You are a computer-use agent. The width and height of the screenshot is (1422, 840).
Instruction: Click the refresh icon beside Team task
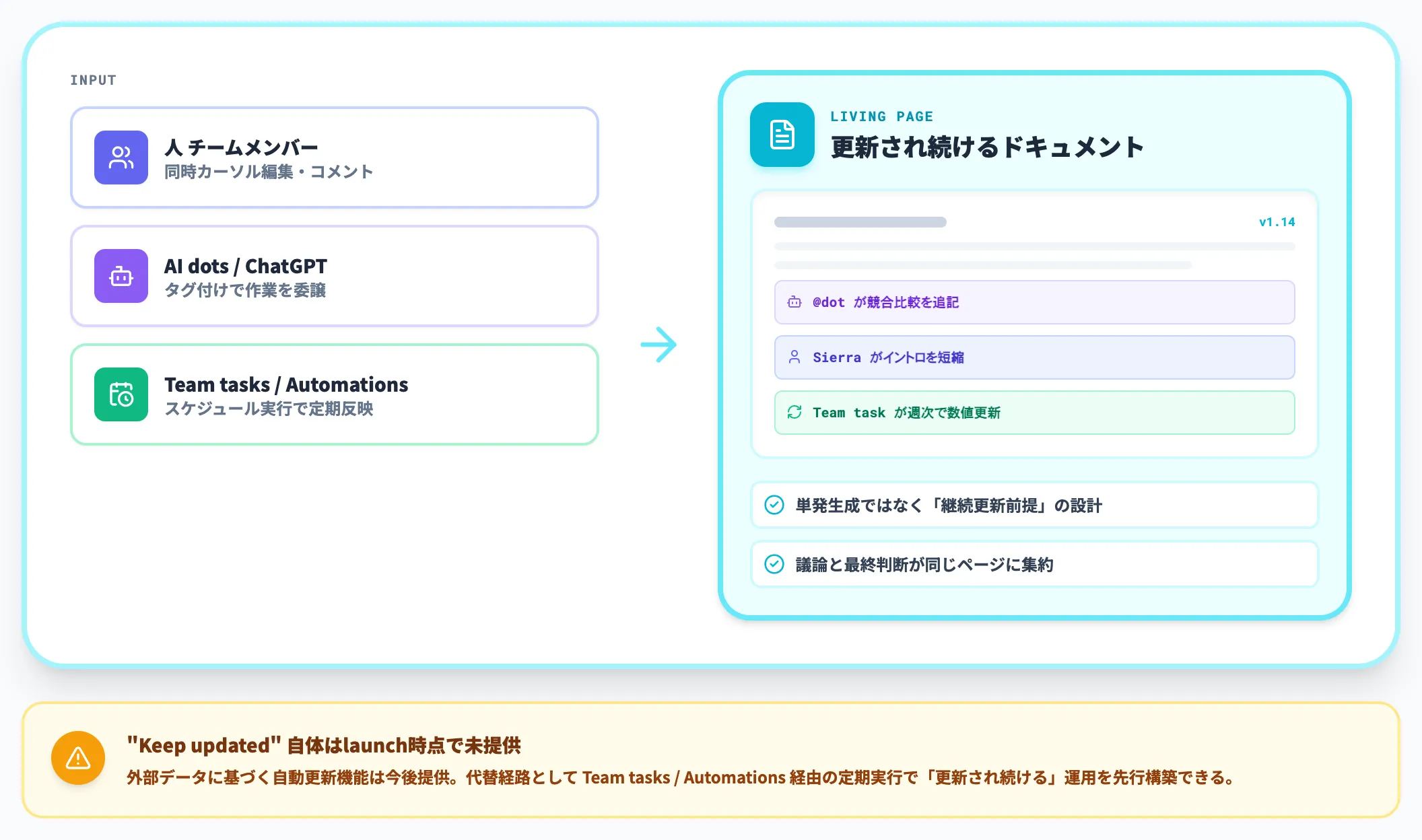(x=794, y=413)
